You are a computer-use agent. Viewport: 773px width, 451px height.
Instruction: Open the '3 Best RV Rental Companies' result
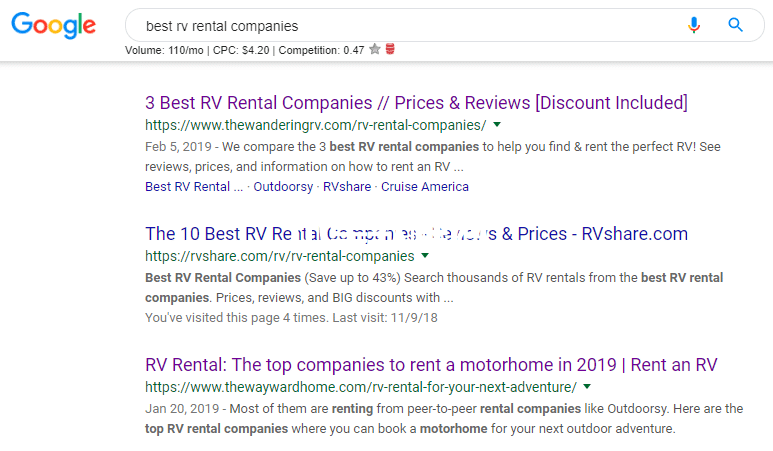[x=416, y=102]
